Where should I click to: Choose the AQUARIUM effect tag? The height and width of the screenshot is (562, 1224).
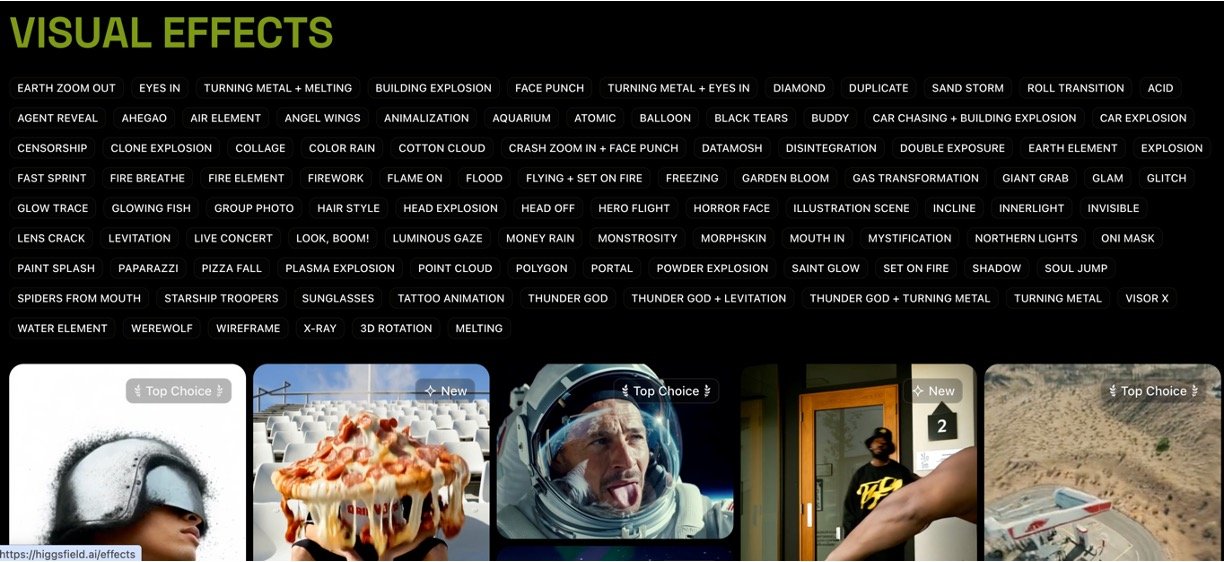pyautogui.click(x=522, y=118)
